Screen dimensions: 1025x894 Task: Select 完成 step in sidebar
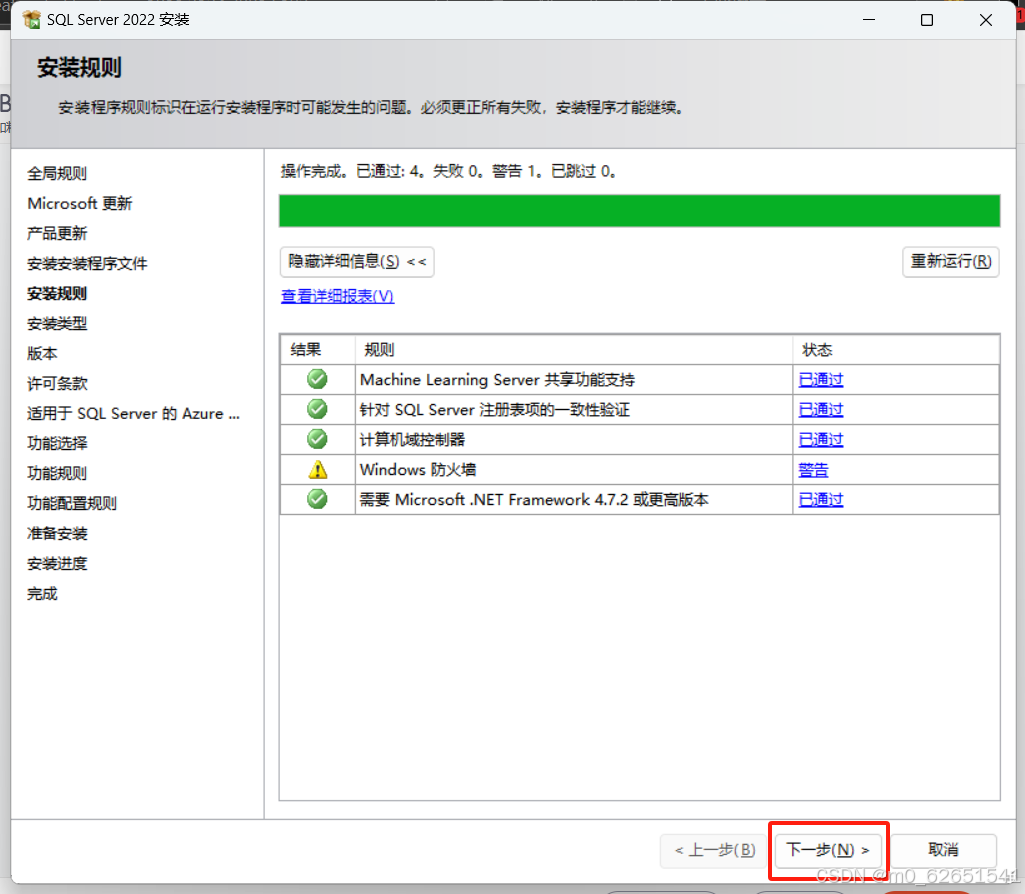[x=42, y=593]
